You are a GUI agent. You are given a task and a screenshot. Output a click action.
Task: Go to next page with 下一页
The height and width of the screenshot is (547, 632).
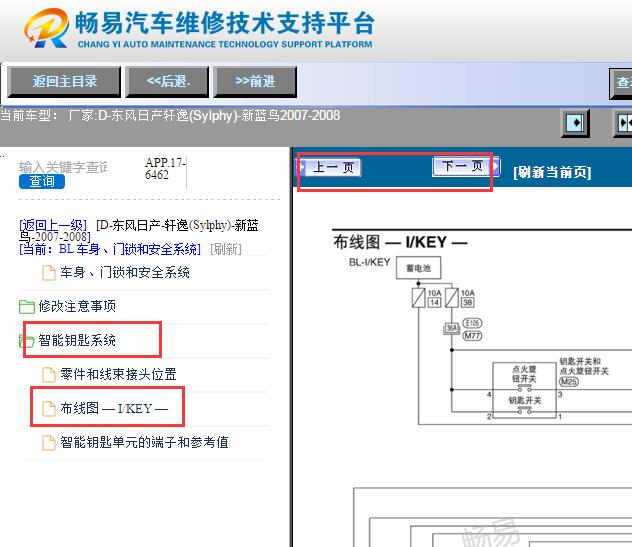[x=466, y=166]
